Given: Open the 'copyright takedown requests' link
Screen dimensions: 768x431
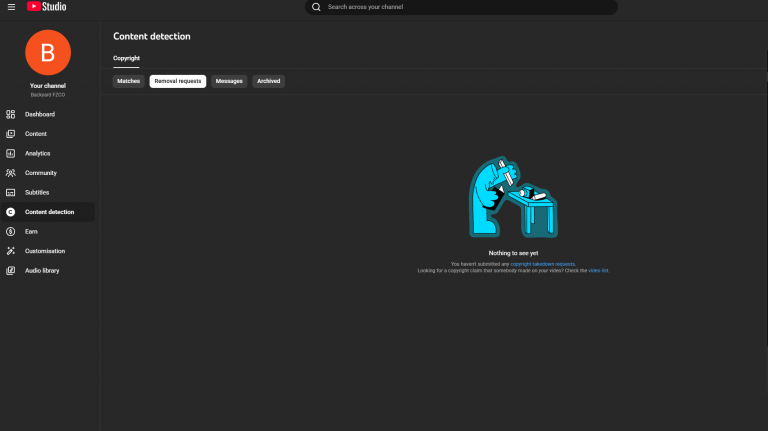Looking at the screenshot, I should coord(542,264).
